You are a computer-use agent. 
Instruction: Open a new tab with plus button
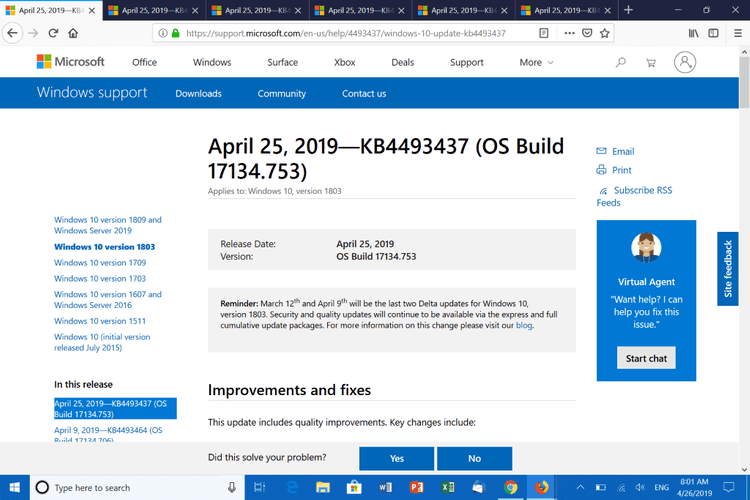coord(629,10)
